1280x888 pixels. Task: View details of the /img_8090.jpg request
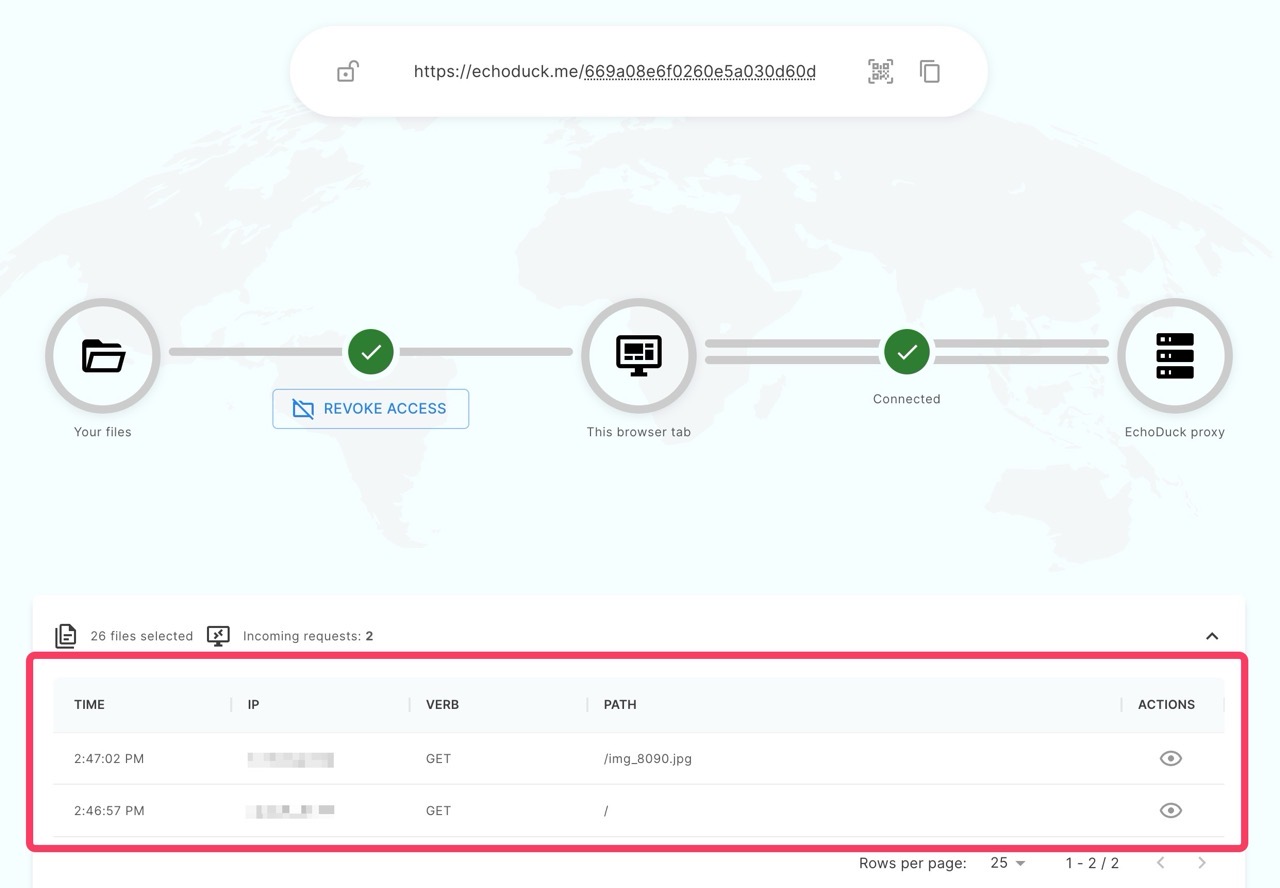tap(1171, 759)
